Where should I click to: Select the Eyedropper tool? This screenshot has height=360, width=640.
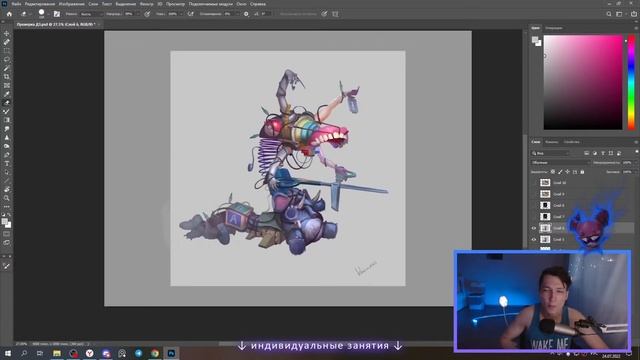pyautogui.click(x=7, y=94)
